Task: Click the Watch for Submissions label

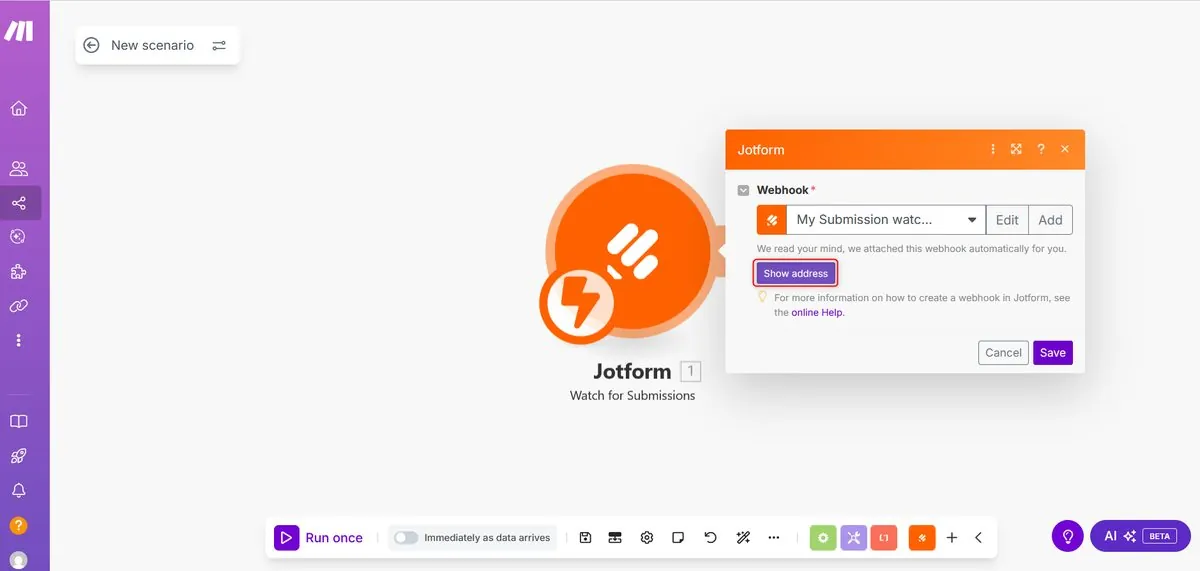Action: [632, 395]
